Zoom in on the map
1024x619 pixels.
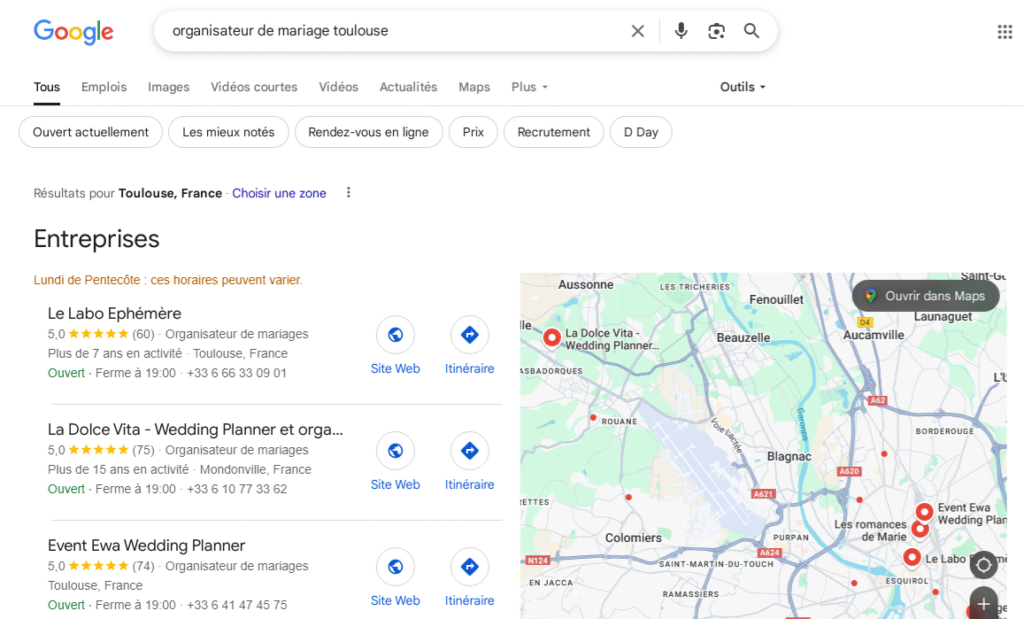[983, 604]
